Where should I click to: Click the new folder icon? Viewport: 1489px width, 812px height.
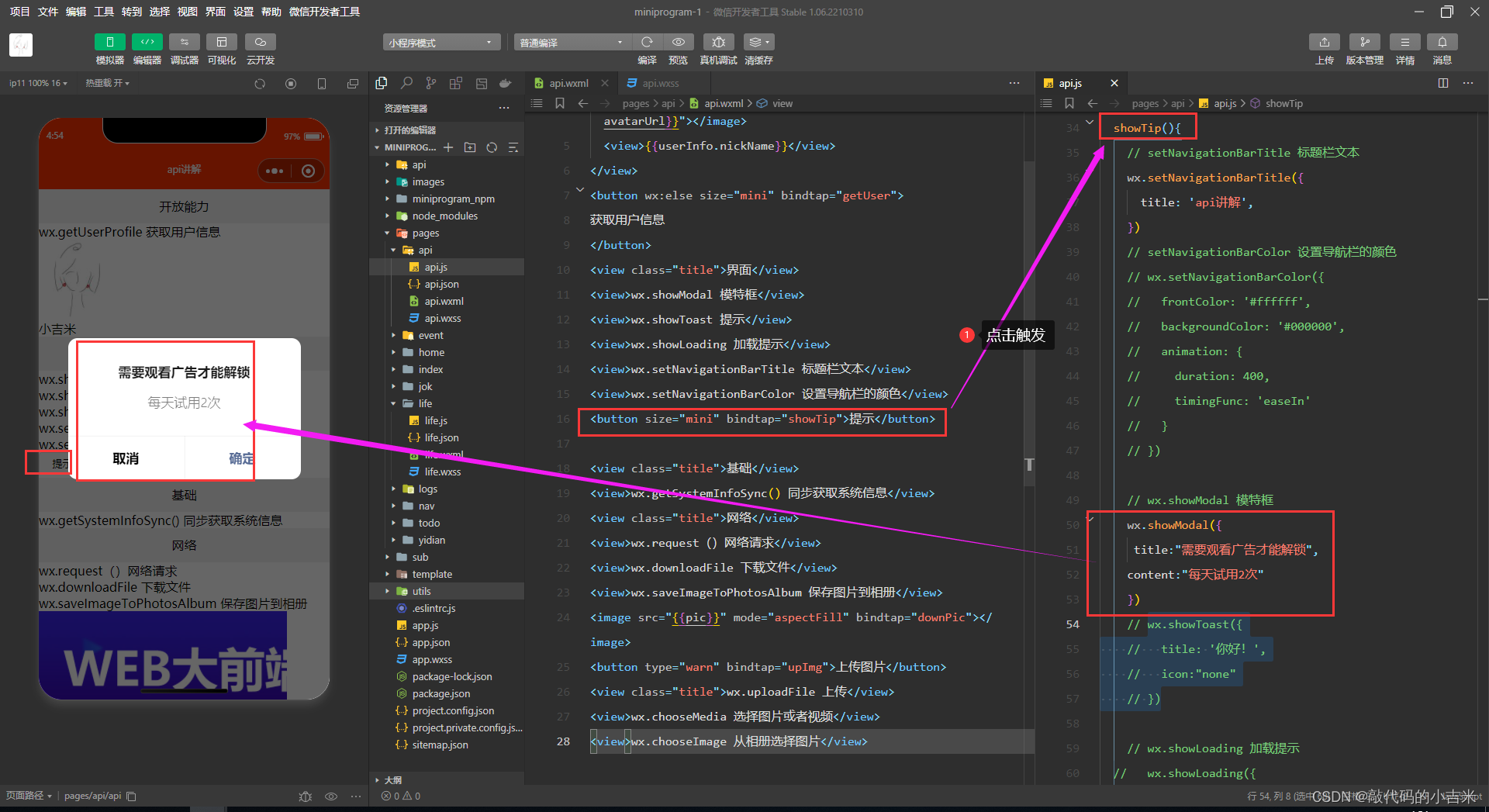pyautogui.click(x=470, y=147)
